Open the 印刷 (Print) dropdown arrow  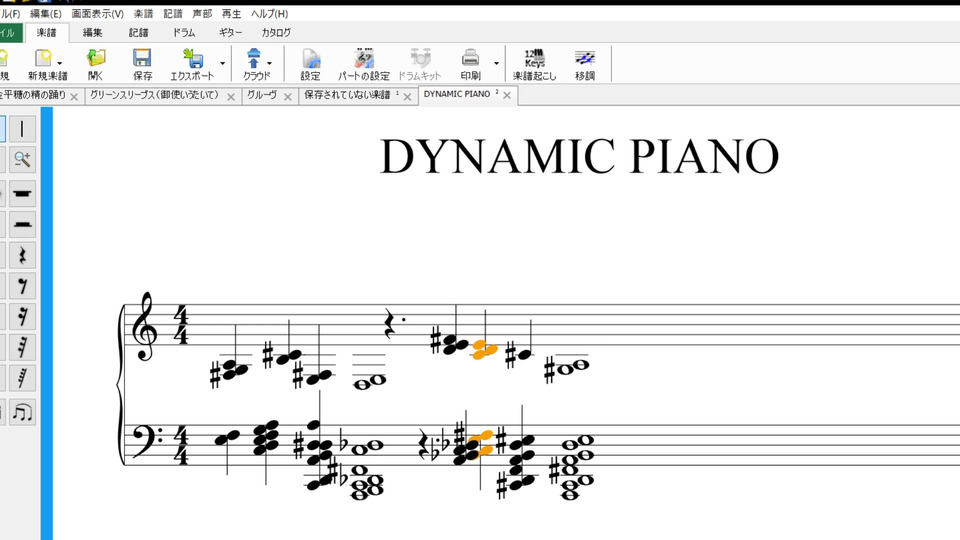(496, 64)
